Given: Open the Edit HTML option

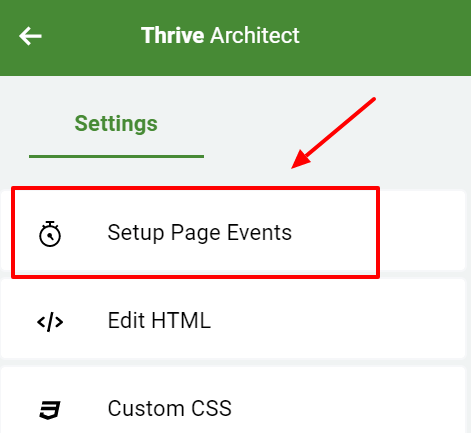Looking at the screenshot, I should [233, 319].
